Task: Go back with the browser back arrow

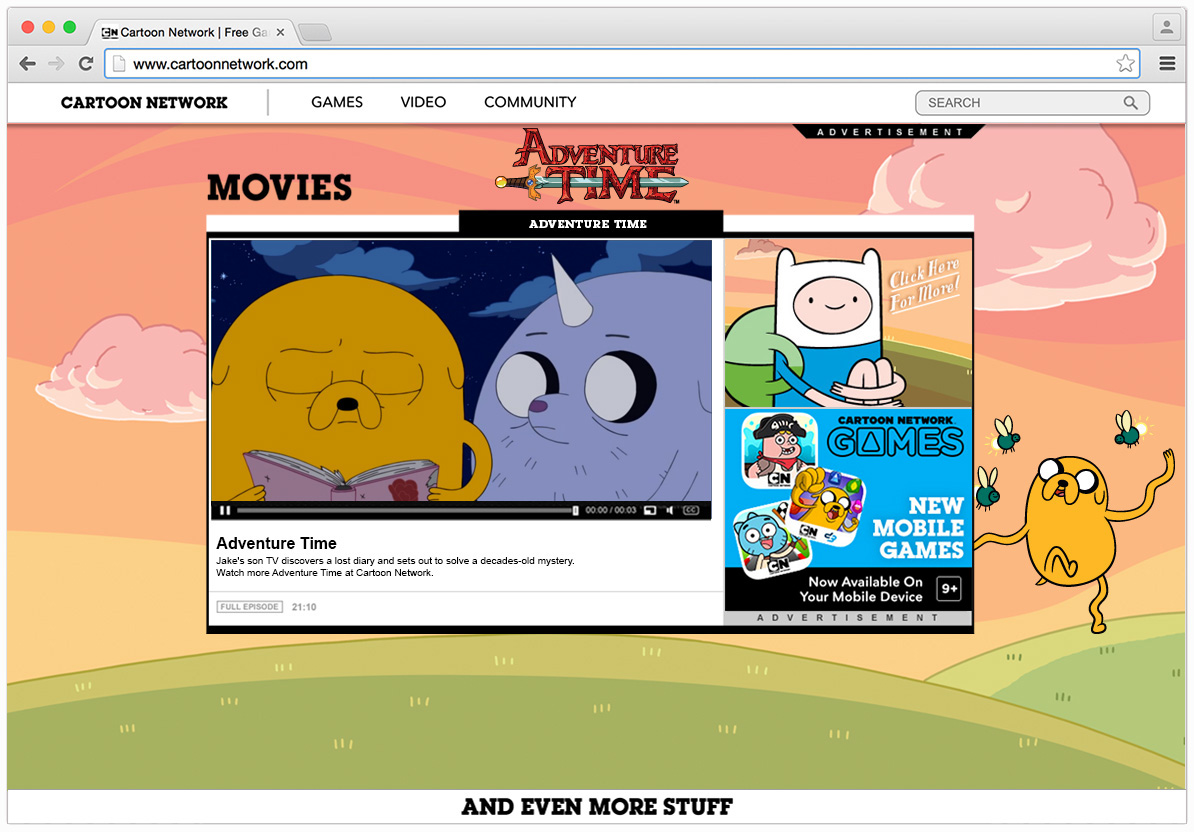Action: pyautogui.click(x=27, y=64)
